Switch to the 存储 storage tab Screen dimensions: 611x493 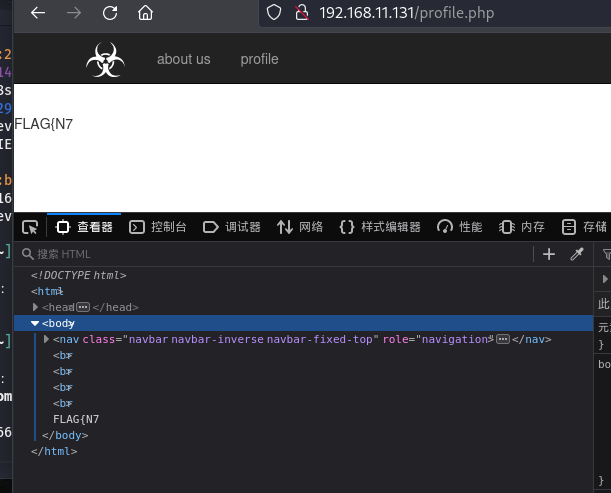[584, 227]
